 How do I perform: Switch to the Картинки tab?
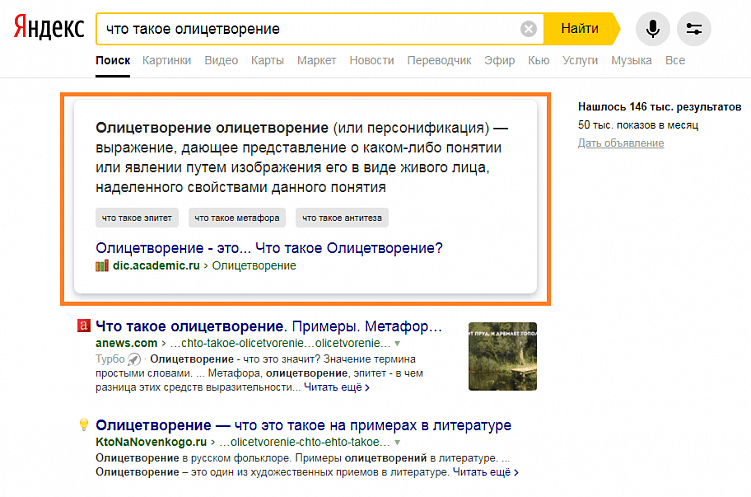[166, 61]
